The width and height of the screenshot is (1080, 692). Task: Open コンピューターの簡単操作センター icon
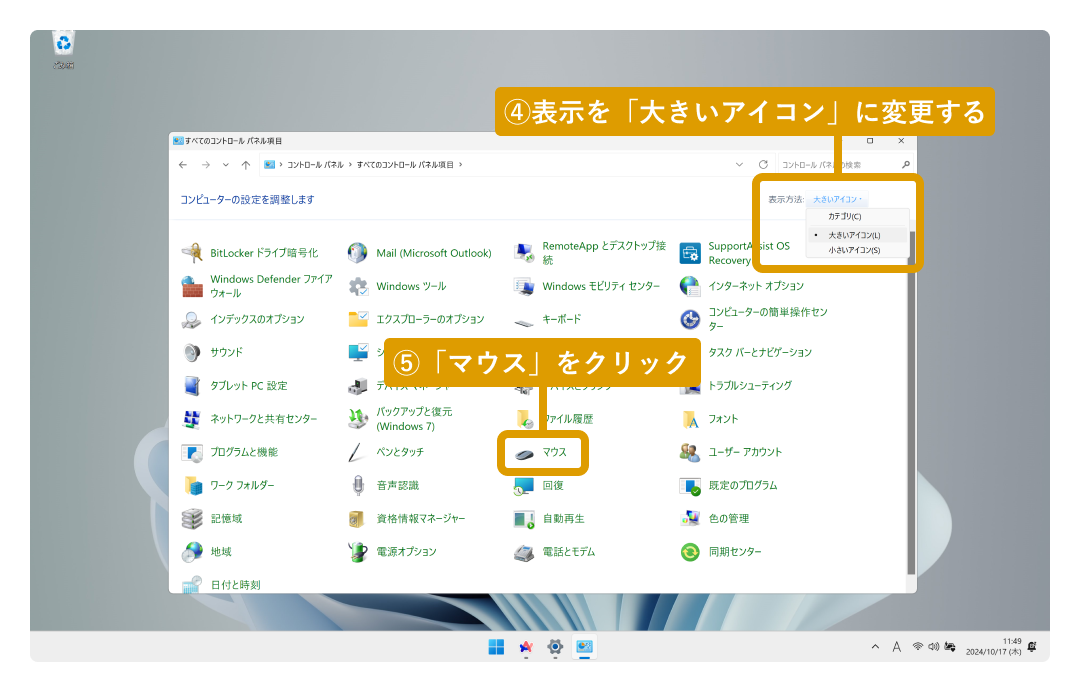point(690,319)
